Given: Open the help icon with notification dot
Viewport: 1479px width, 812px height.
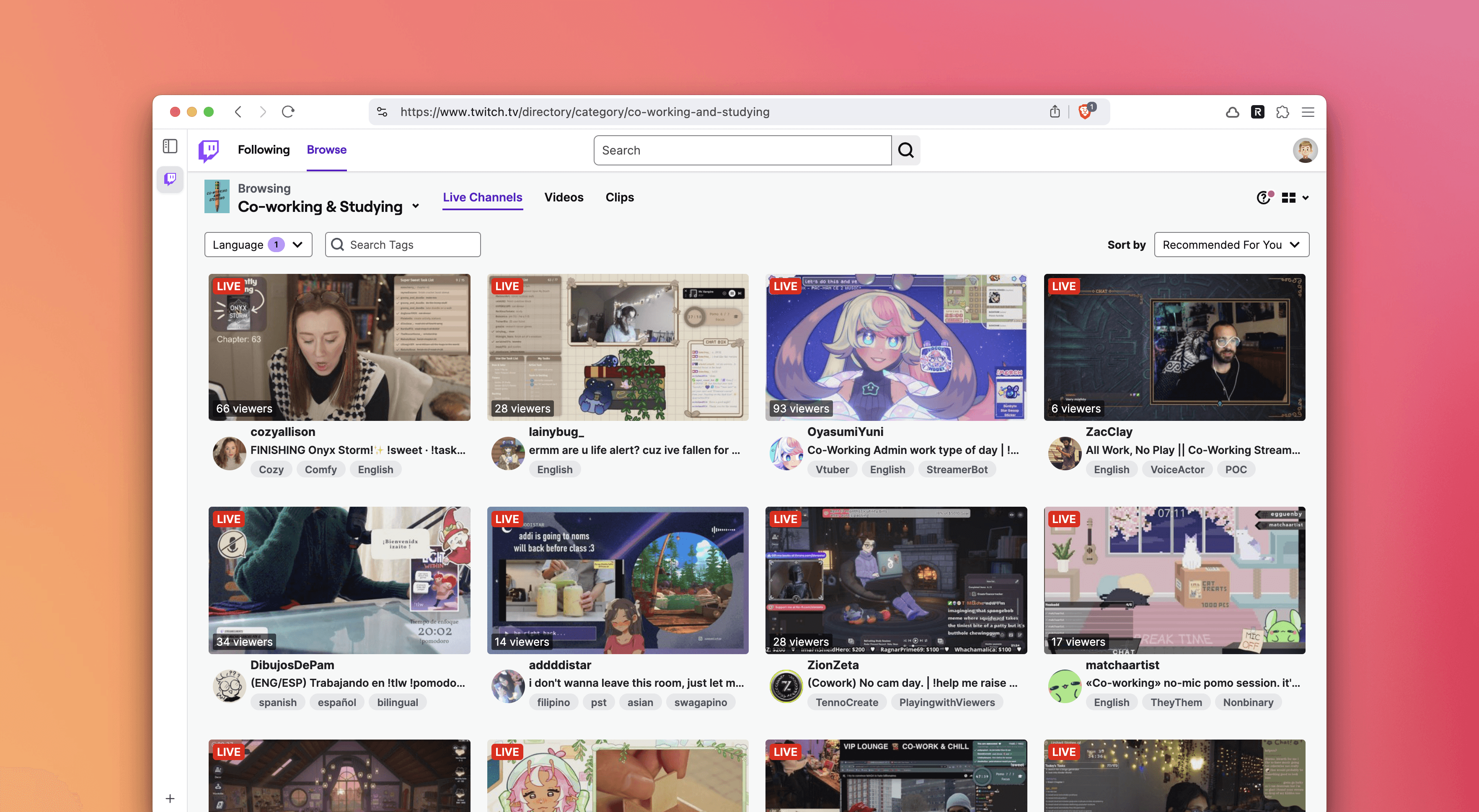Looking at the screenshot, I should tap(1264, 197).
